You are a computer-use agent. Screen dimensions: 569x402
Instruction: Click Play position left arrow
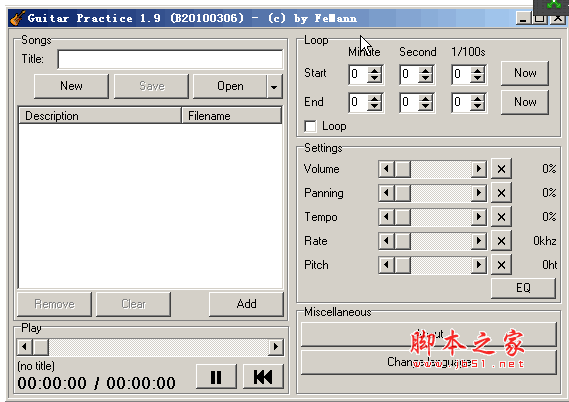click(25, 347)
